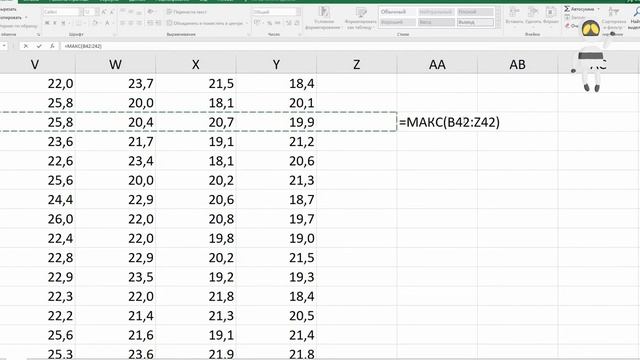The image size is (640, 360).
Task: Select column Y header
Action: point(276,64)
